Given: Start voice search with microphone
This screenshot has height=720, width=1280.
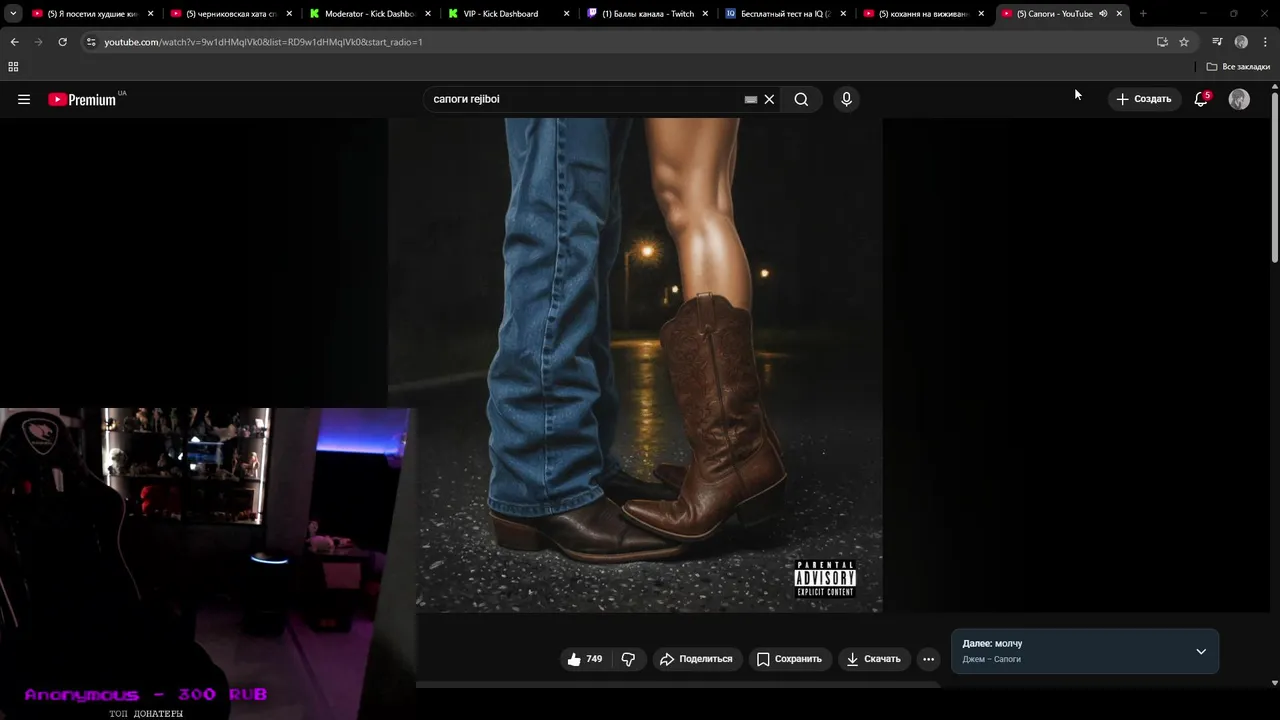Looking at the screenshot, I should coord(846,99).
